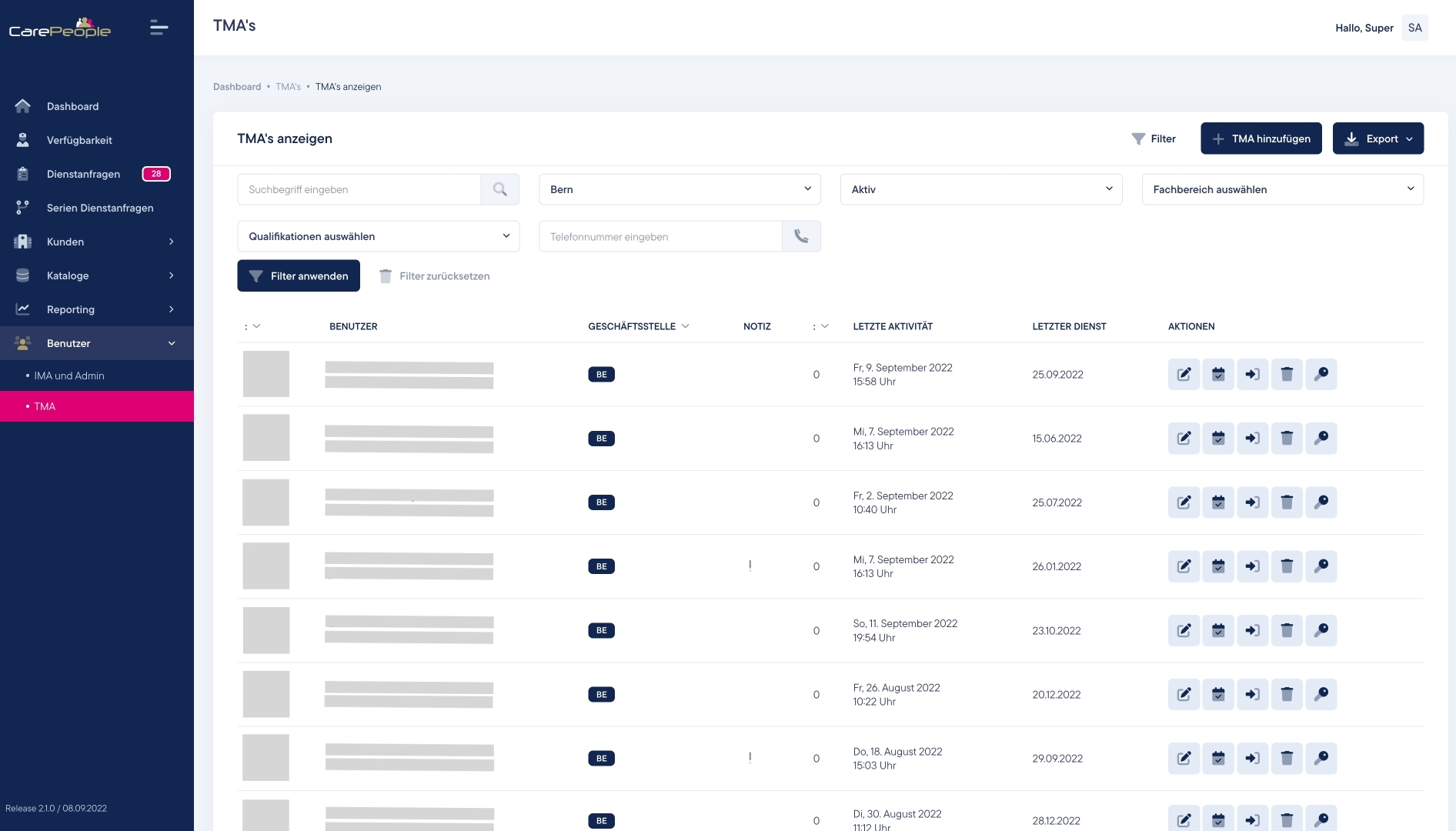The height and width of the screenshot is (831, 1456).
Task: Open Dienstanfragen in the sidebar
Action: pos(83,174)
